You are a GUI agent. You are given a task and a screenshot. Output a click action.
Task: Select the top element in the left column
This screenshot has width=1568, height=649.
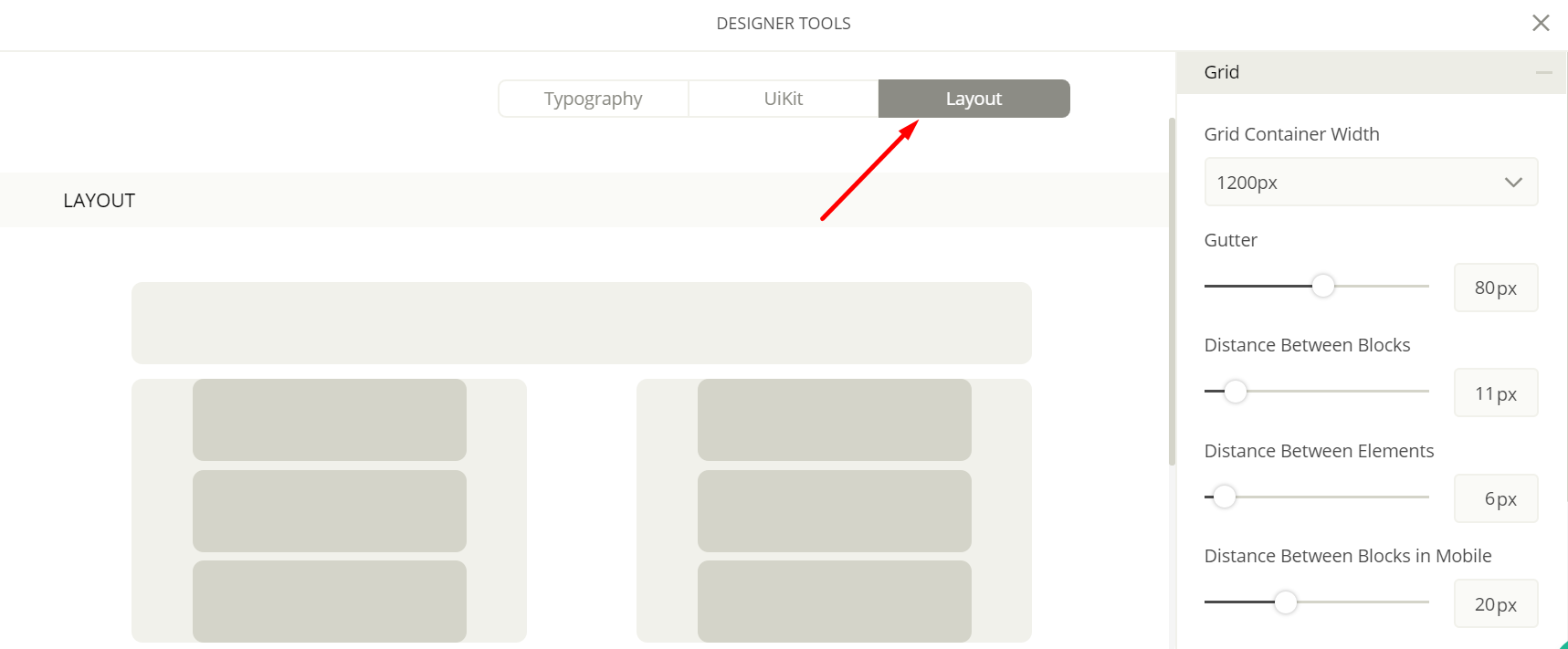click(x=329, y=420)
